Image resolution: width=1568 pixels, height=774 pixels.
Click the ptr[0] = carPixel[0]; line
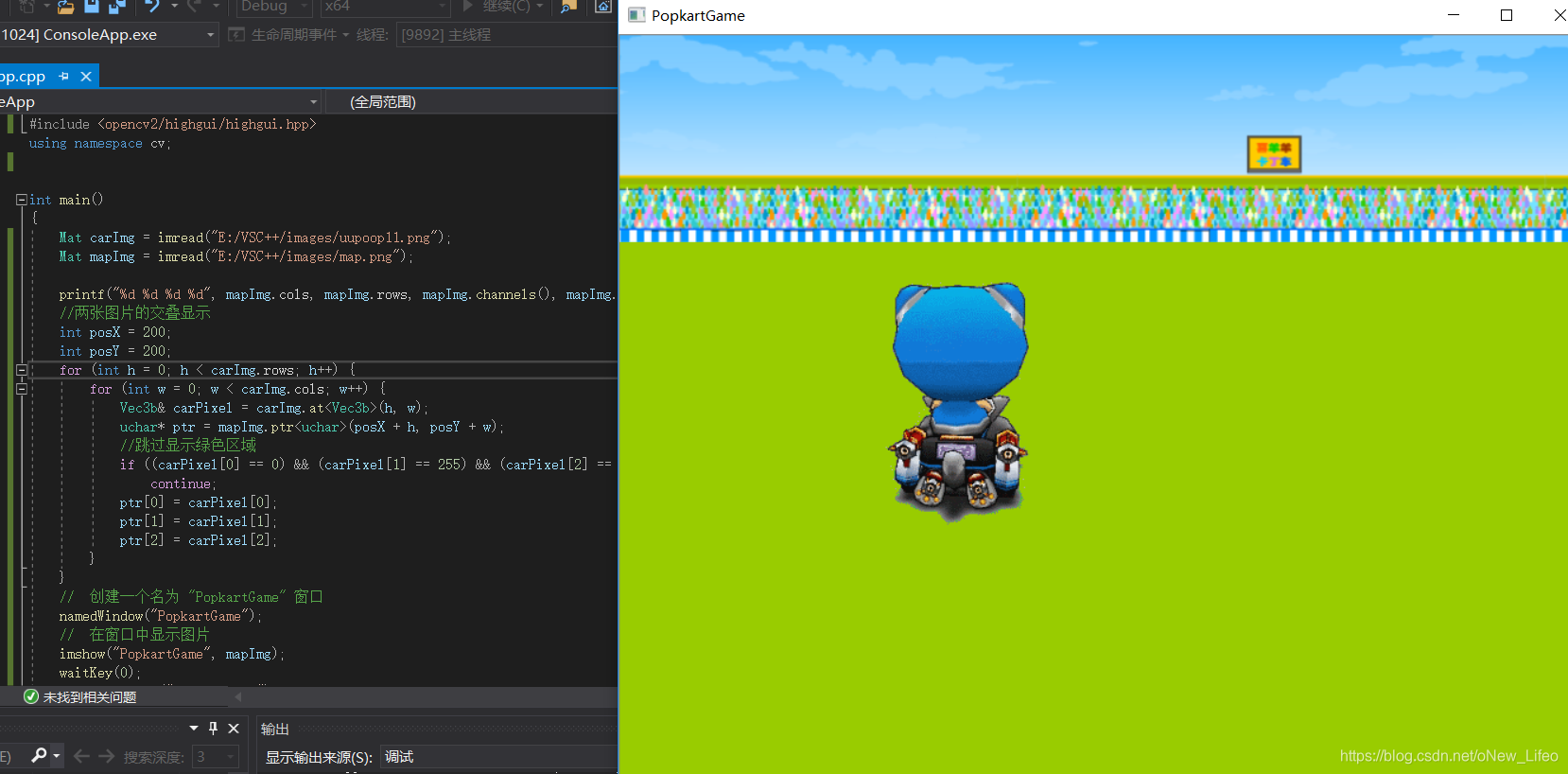coord(199,502)
